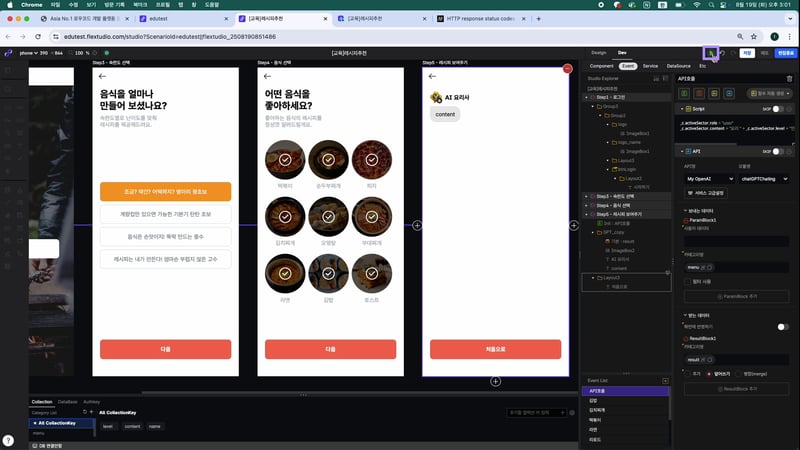Add new event with Event List plus
The image size is (800, 450).
[666, 381]
